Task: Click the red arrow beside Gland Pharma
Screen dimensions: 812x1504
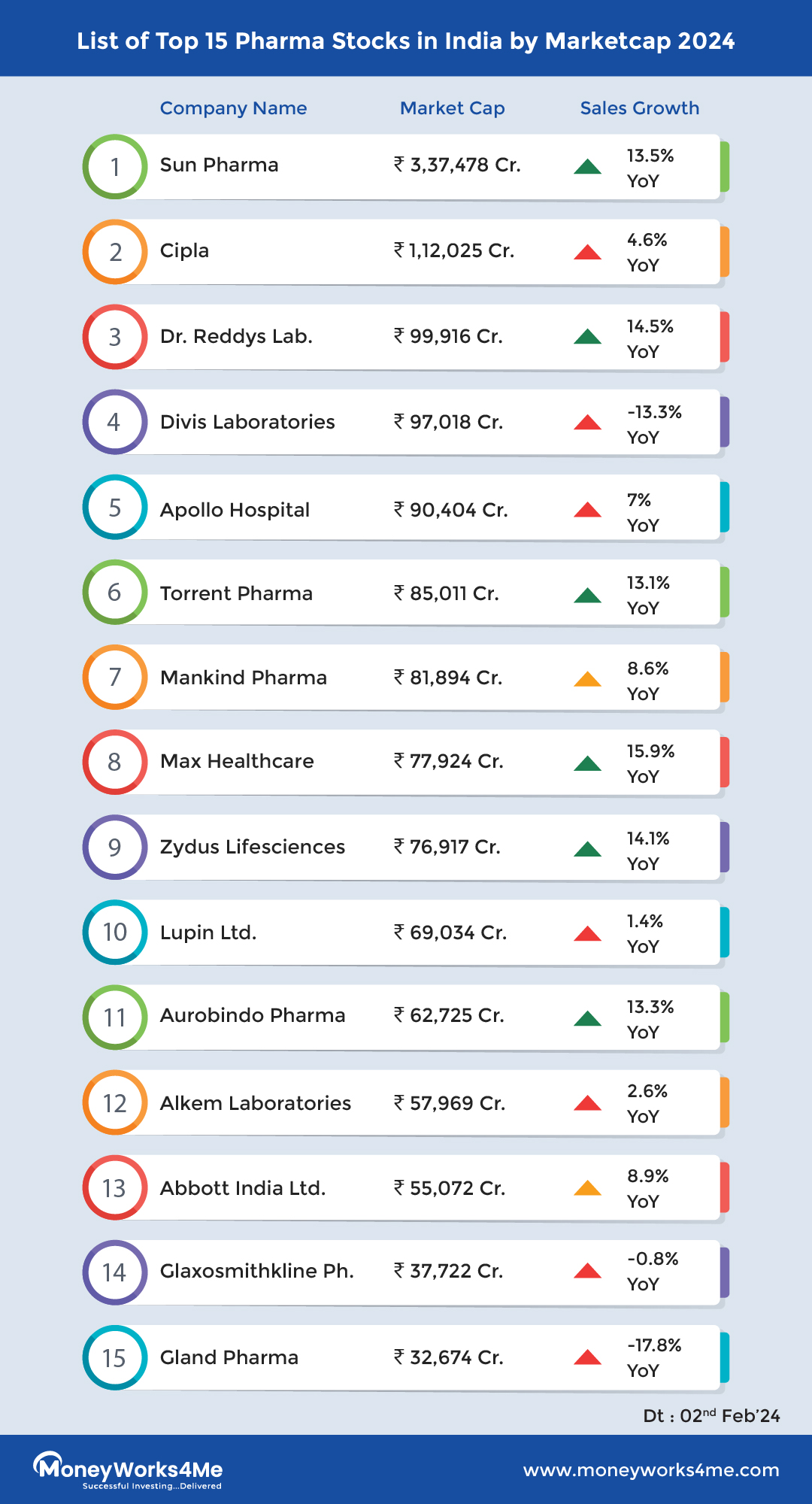Action: [587, 1358]
